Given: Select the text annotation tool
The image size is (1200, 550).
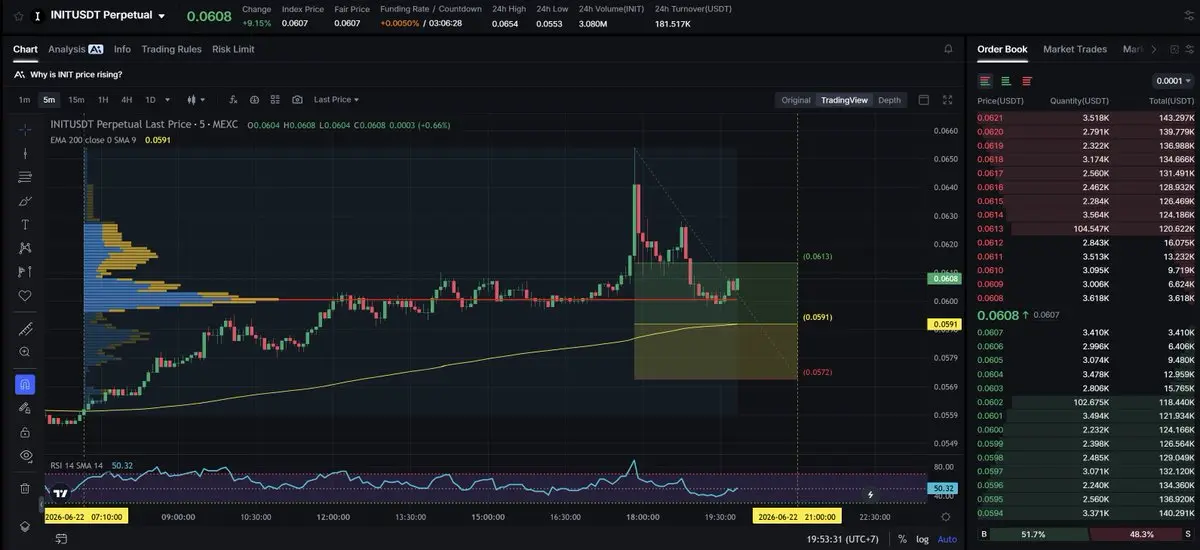Looking at the screenshot, I should [x=25, y=224].
